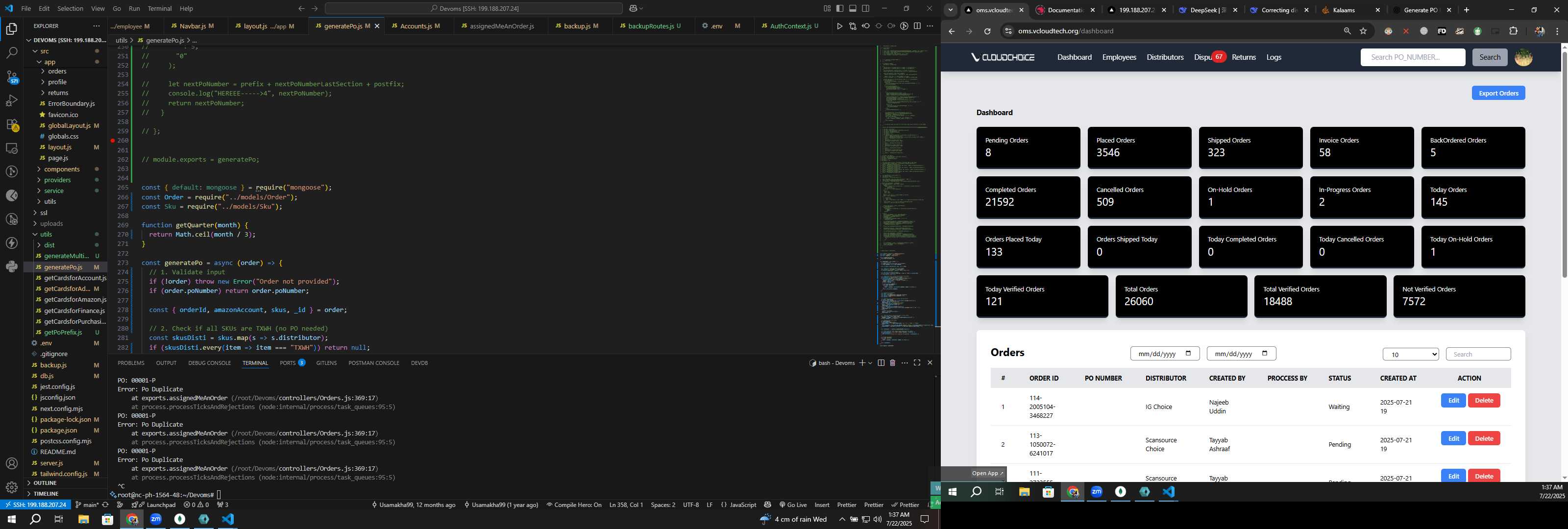
Task: Click the first mm/dd/yyyy date field
Action: [1164, 354]
